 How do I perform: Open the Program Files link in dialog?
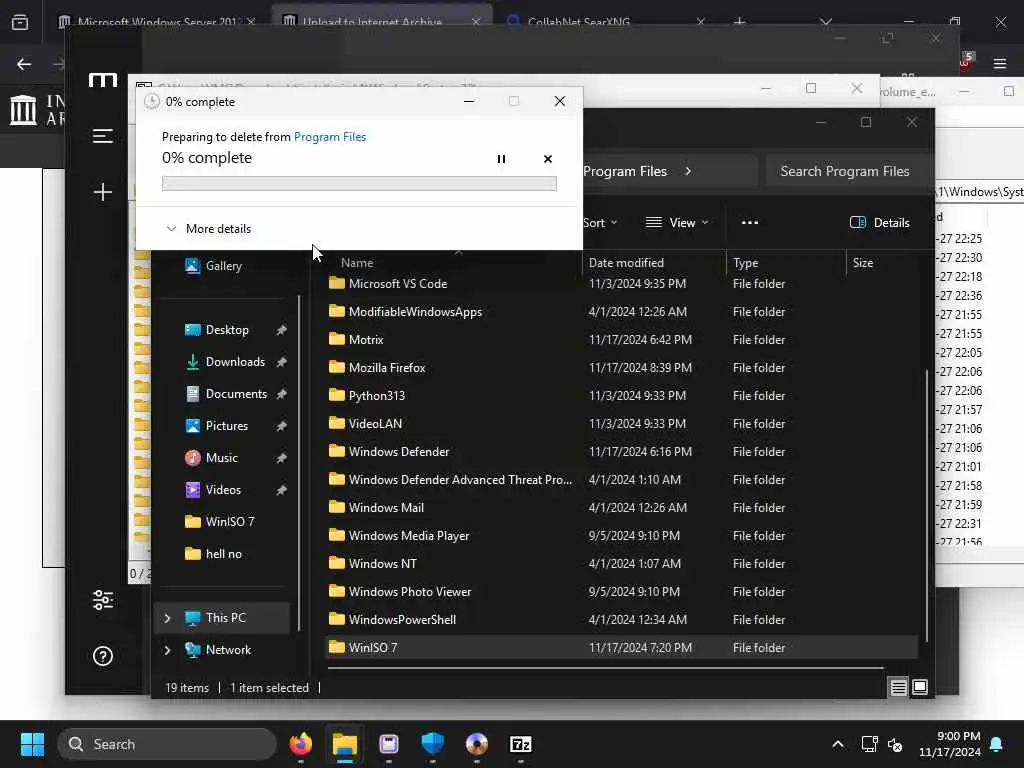click(x=330, y=136)
